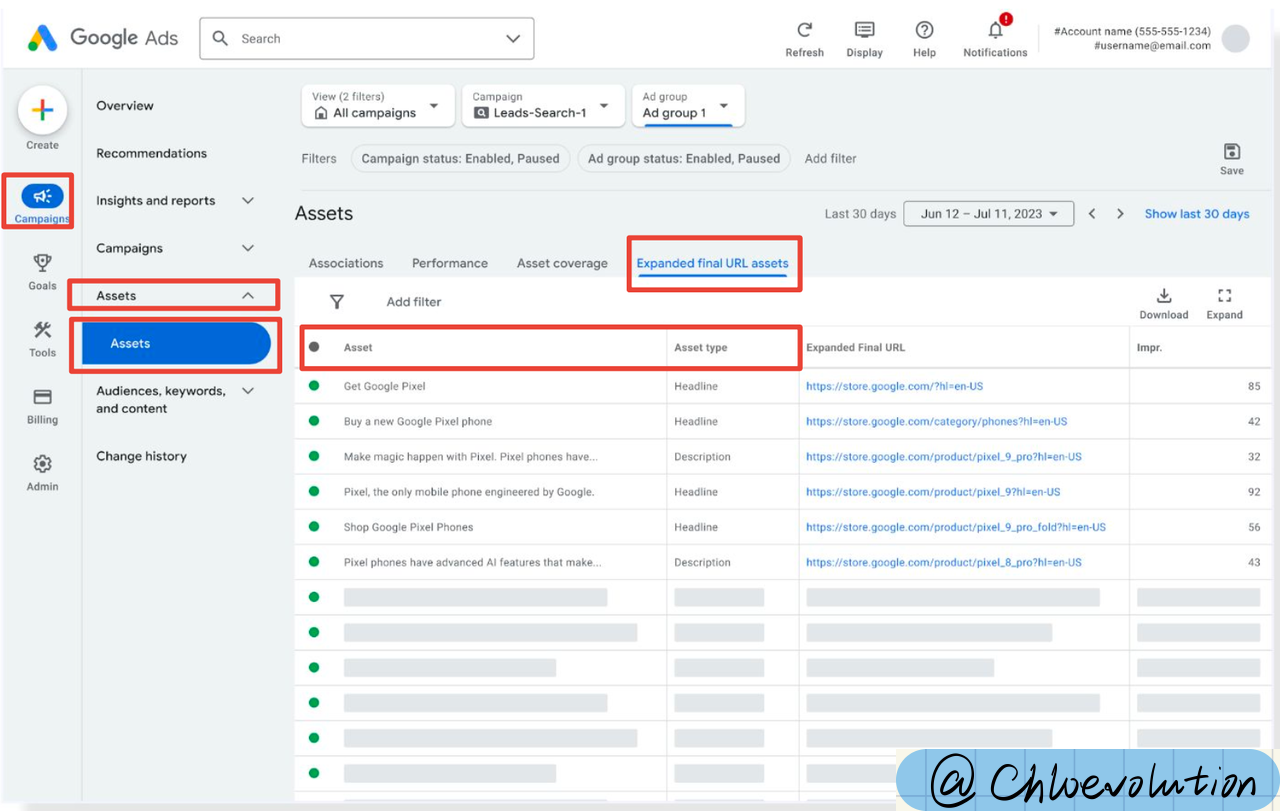Click the status column header dot
1280x811 pixels.
[x=314, y=347]
